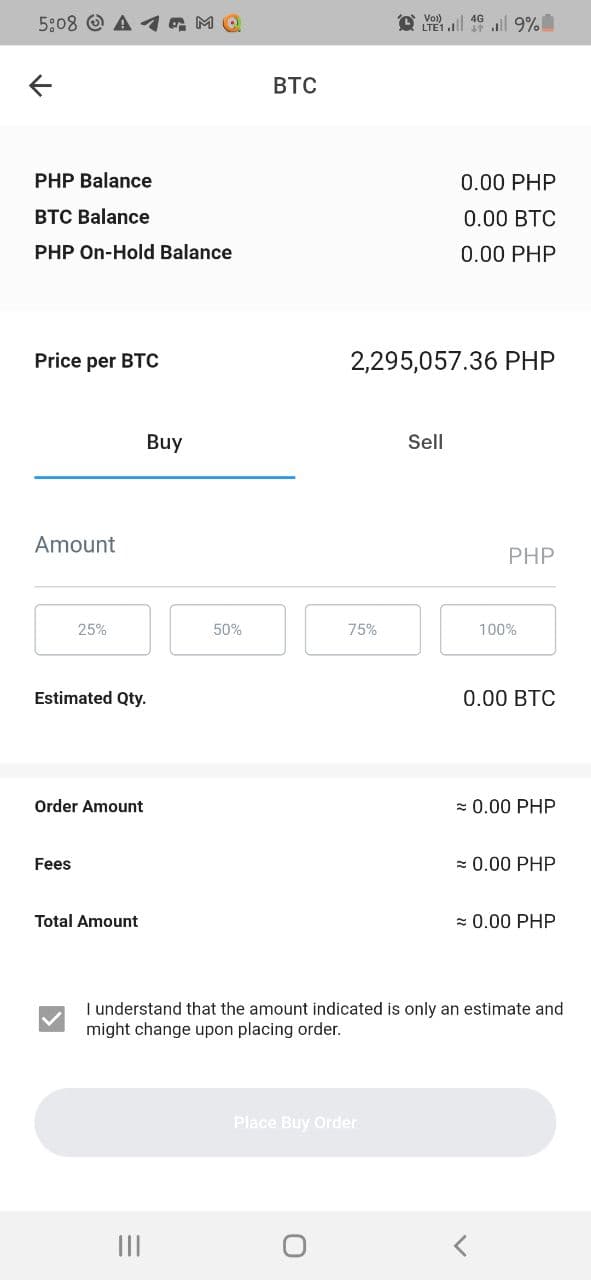The width and height of the screenshot is (591, 1280).
Task: Choose the 25% amount button
Action: point(92,630)
